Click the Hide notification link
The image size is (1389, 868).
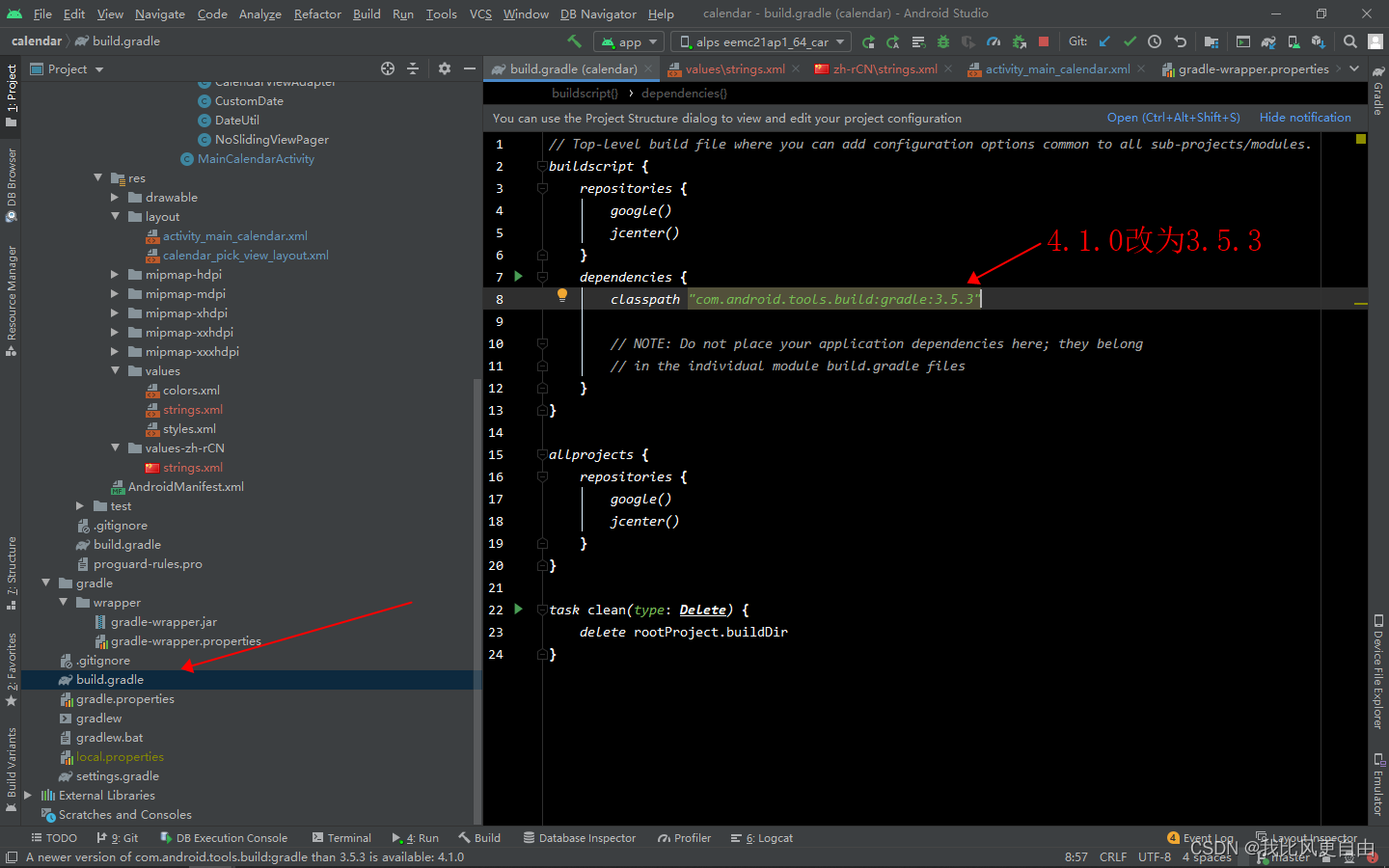pos(1305,117)
